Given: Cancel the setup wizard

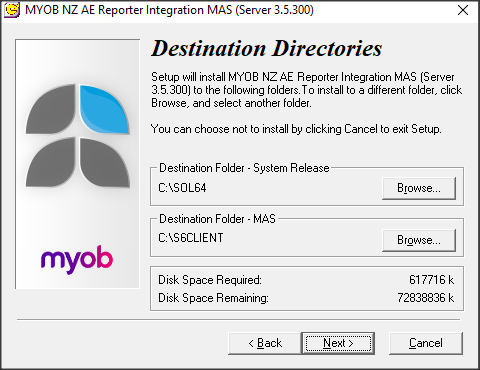Looking at the screenshot, I should 426,343.
